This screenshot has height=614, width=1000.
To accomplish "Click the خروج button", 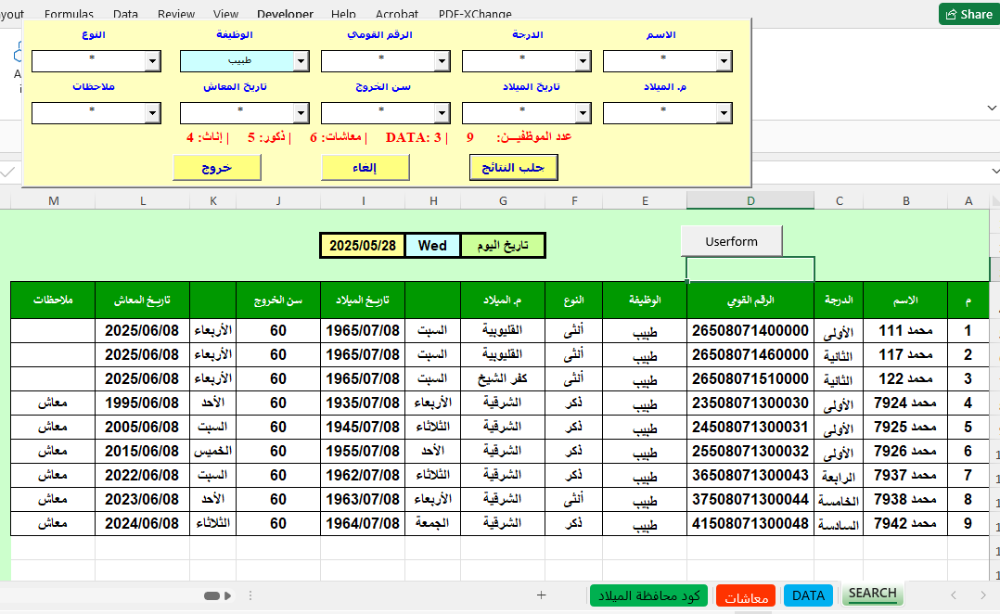I will [x=217, y=167].
